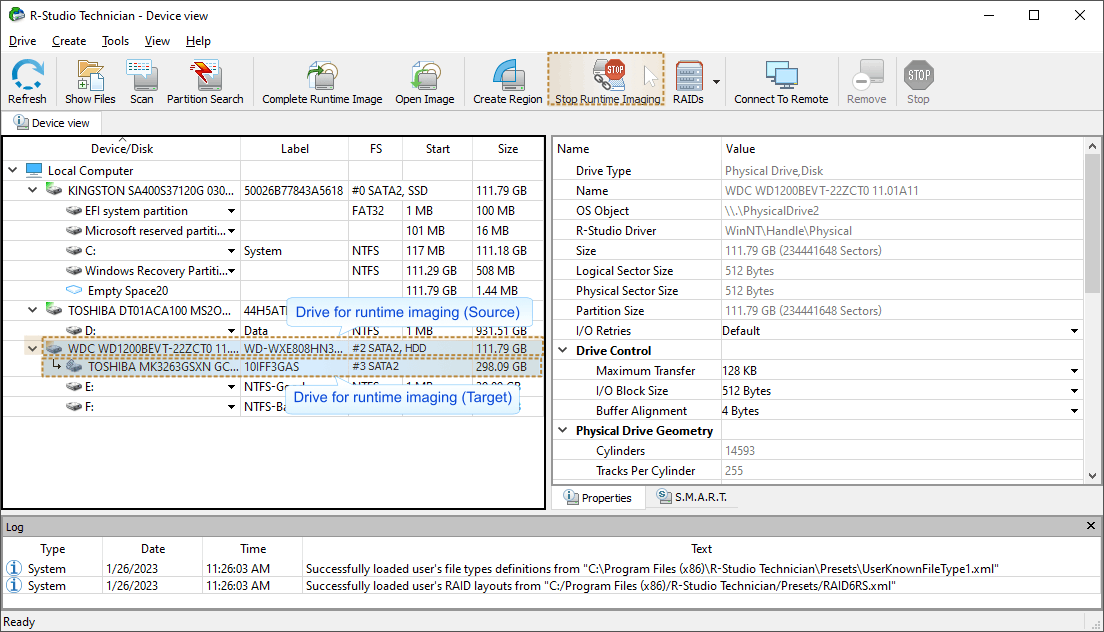The image size is (1104, 632).
Task: Open the RAIDs dropdown arrow
Action: point(716,82)
